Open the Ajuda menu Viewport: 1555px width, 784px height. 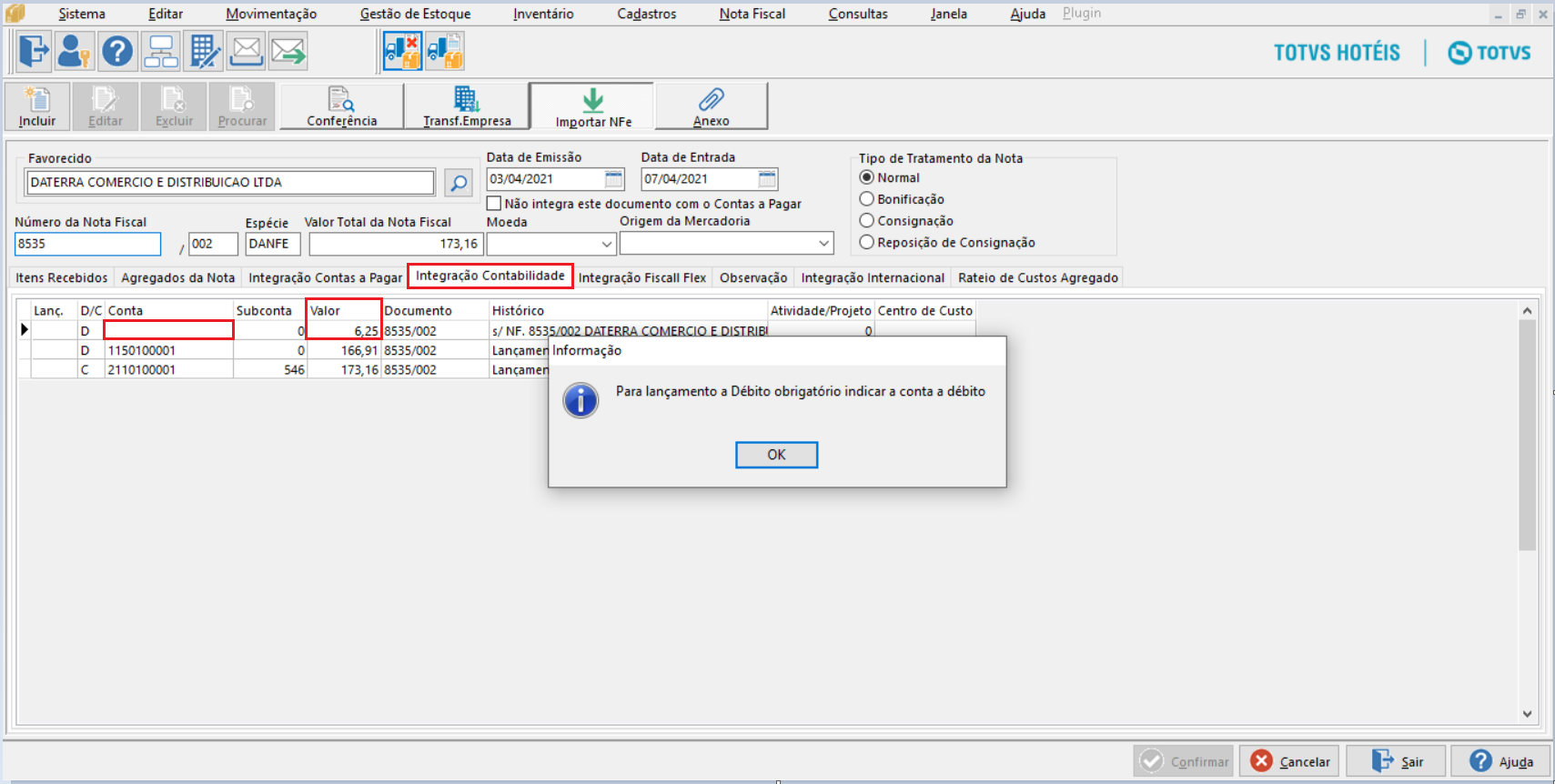tap(1027, 14)
